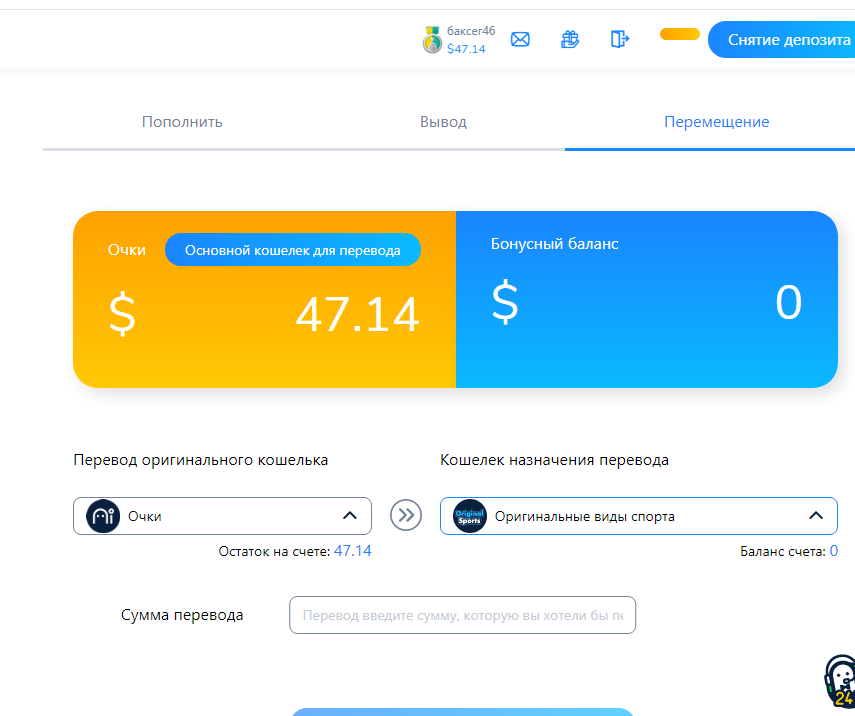
Task: Click chevron of Оригинальные виды спорта dropdown
Action: [815, 515]
